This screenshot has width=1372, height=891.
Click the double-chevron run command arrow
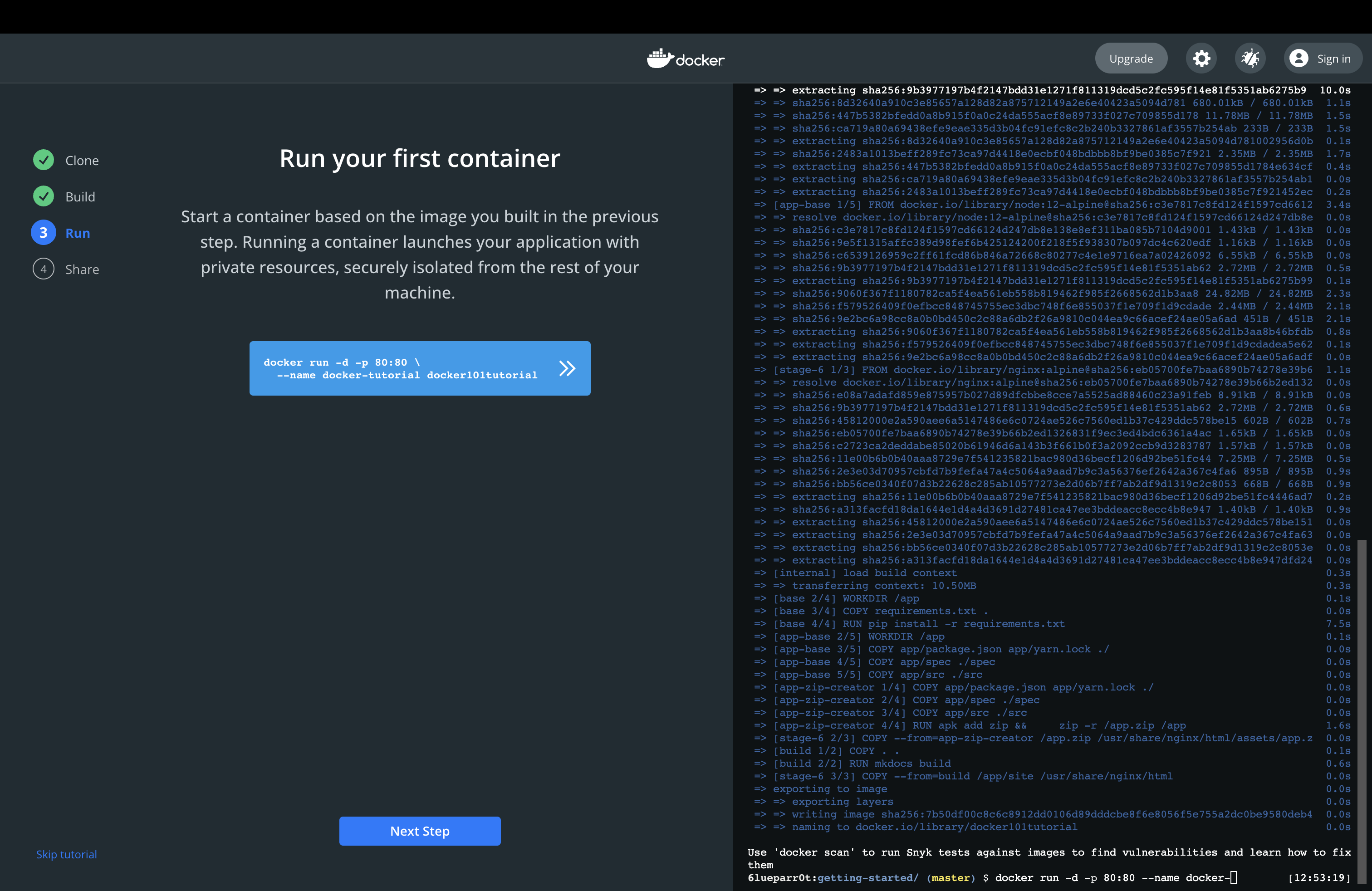(567, 368)
